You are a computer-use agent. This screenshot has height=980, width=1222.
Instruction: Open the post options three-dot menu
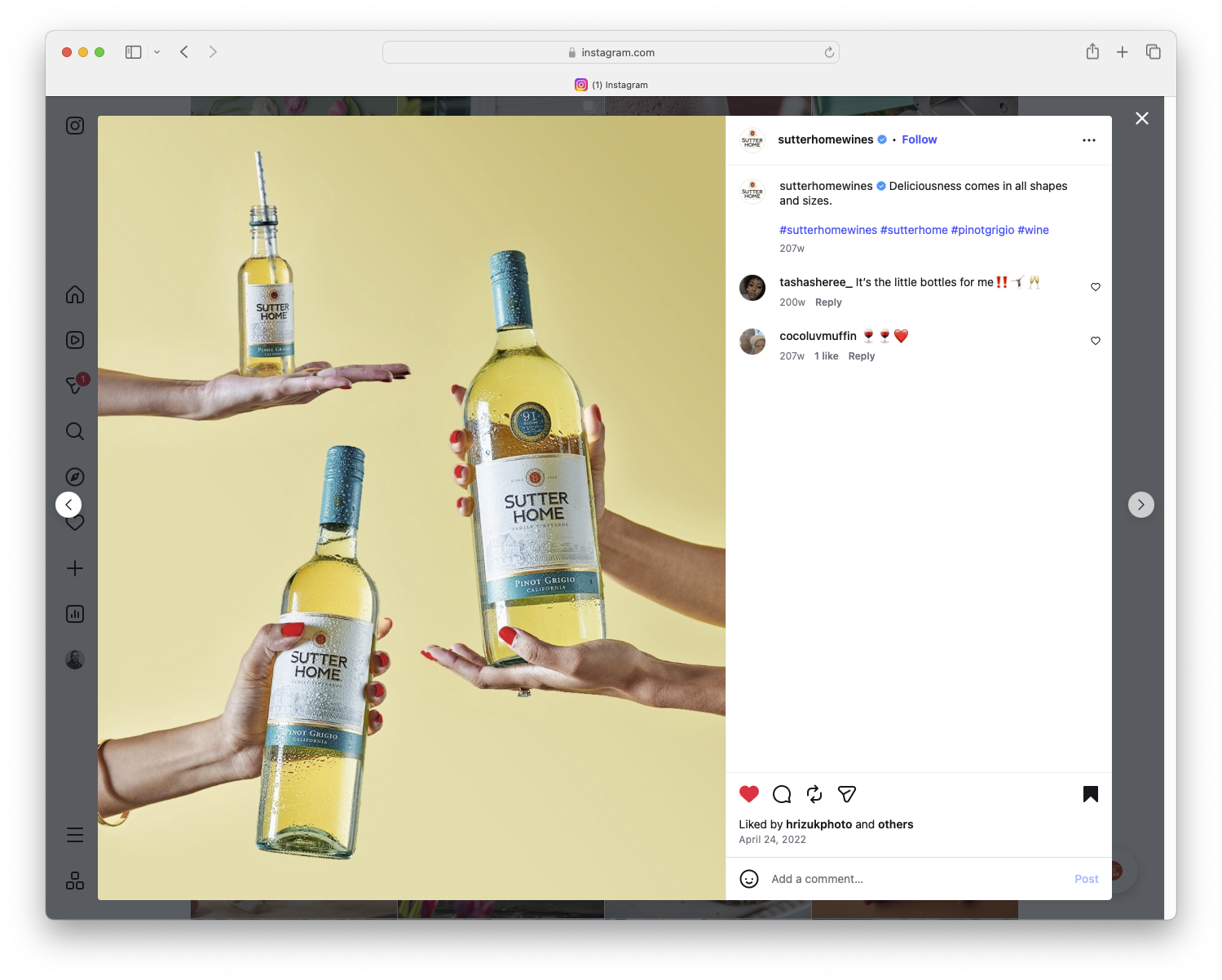pos(1089,139)
